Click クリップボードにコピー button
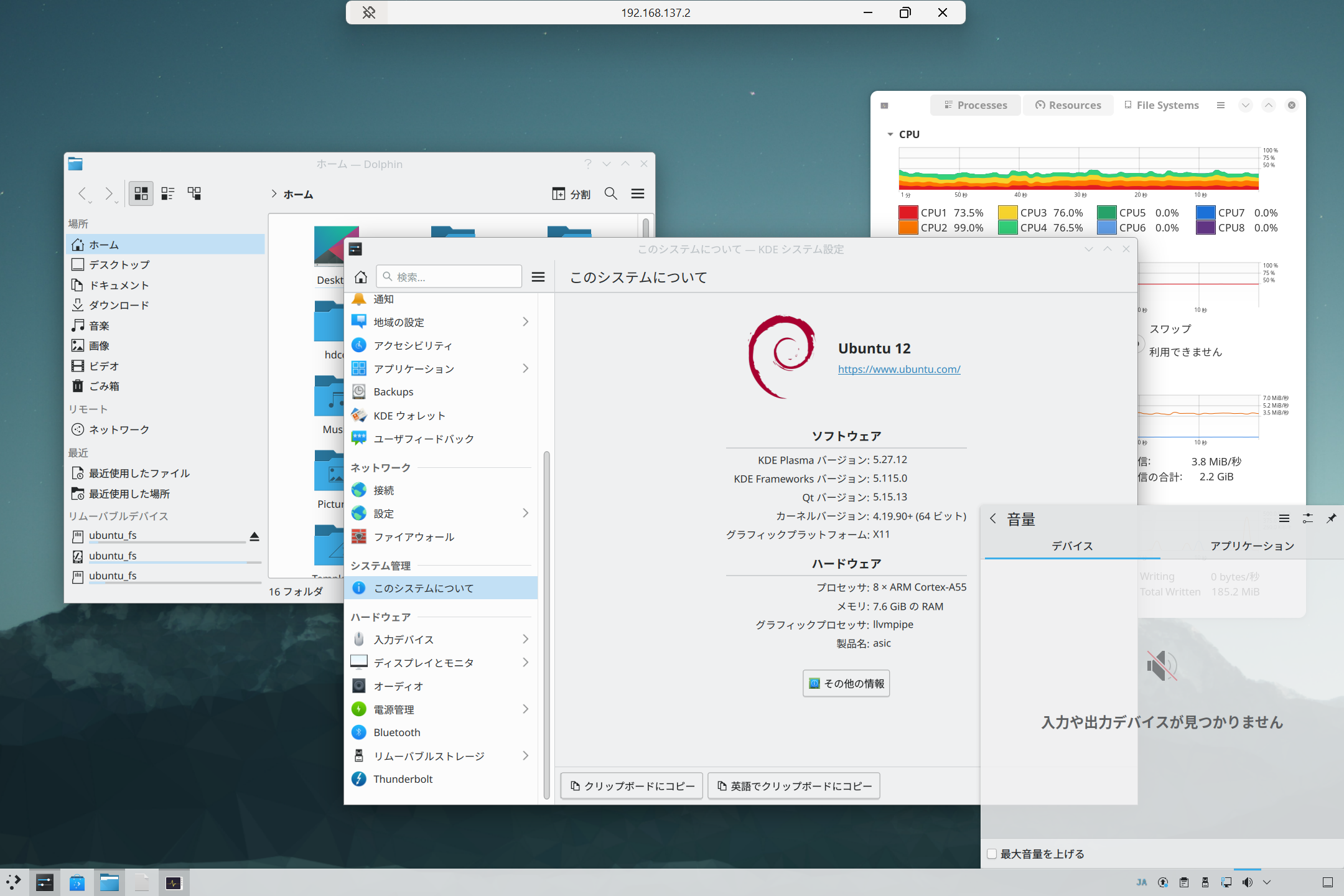 [632, 786]
